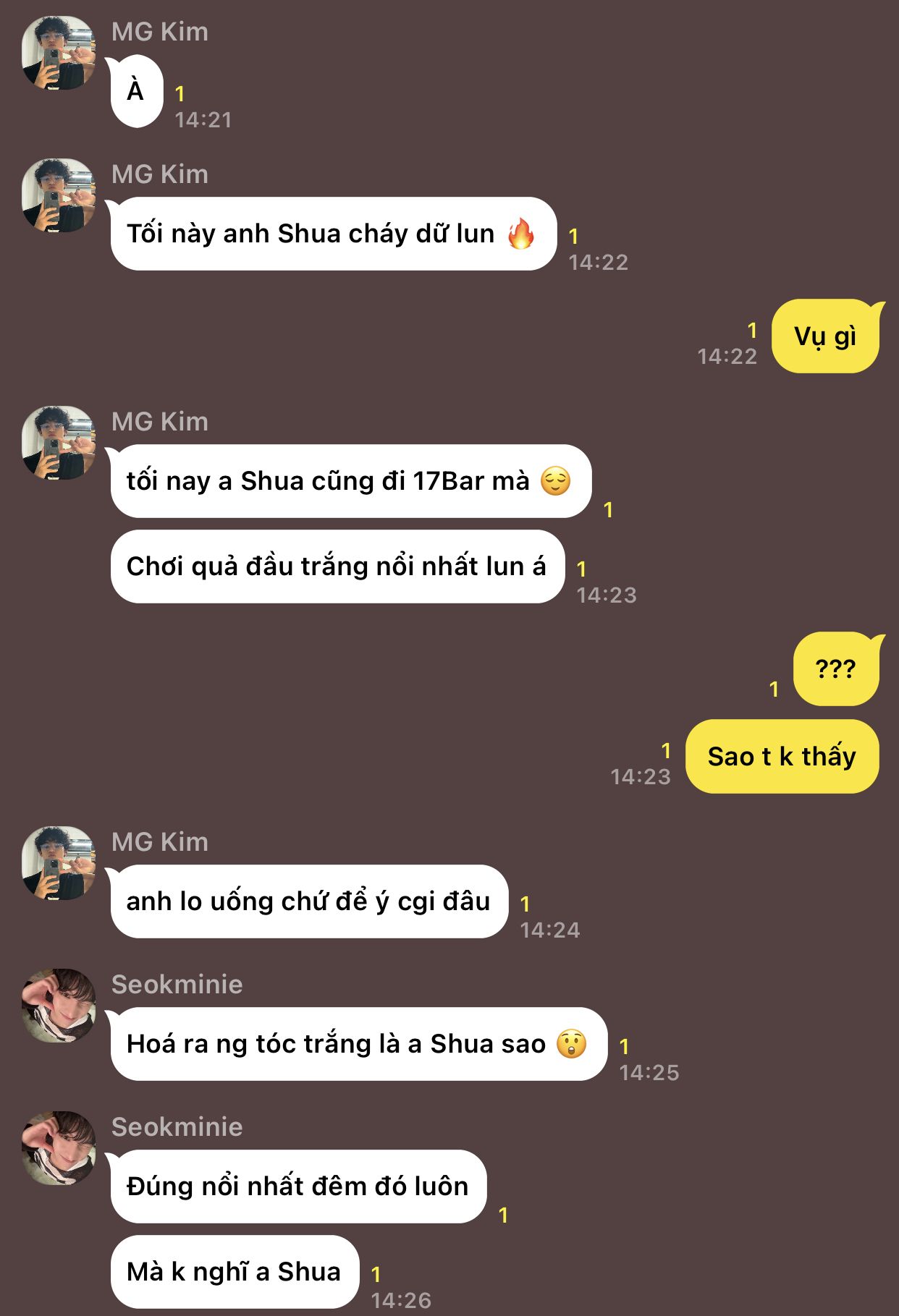The width and height of the screenshot is (899, 1316).
Task: Select the 'anh lo uống chứ để ý cgi đâu' bubble
Action: (308, 901)
